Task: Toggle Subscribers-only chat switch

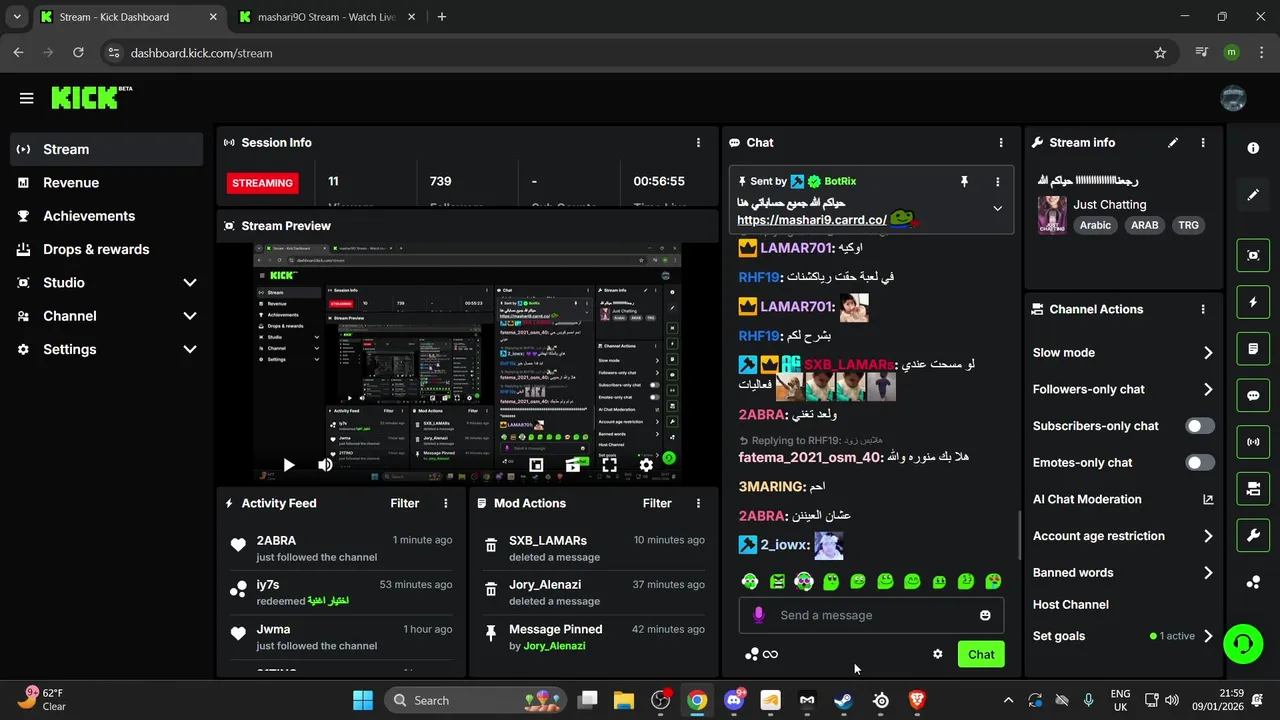Action: point(1200,426)
